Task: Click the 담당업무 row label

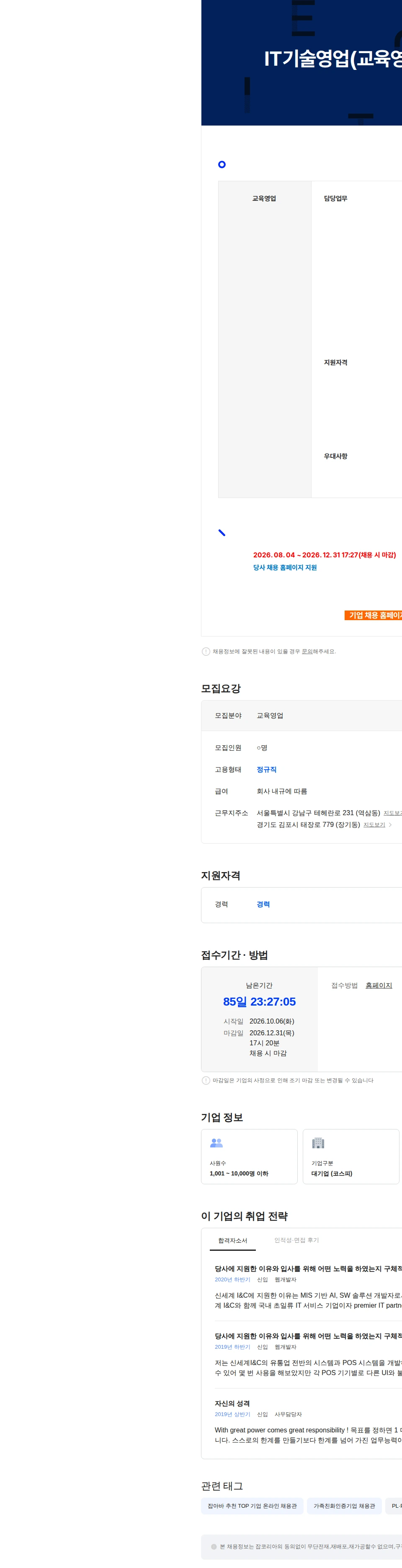Action: (335, 198)
